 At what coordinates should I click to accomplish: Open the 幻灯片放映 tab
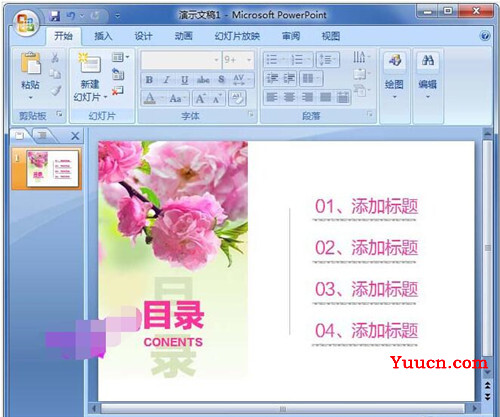(x=237, y=36)
